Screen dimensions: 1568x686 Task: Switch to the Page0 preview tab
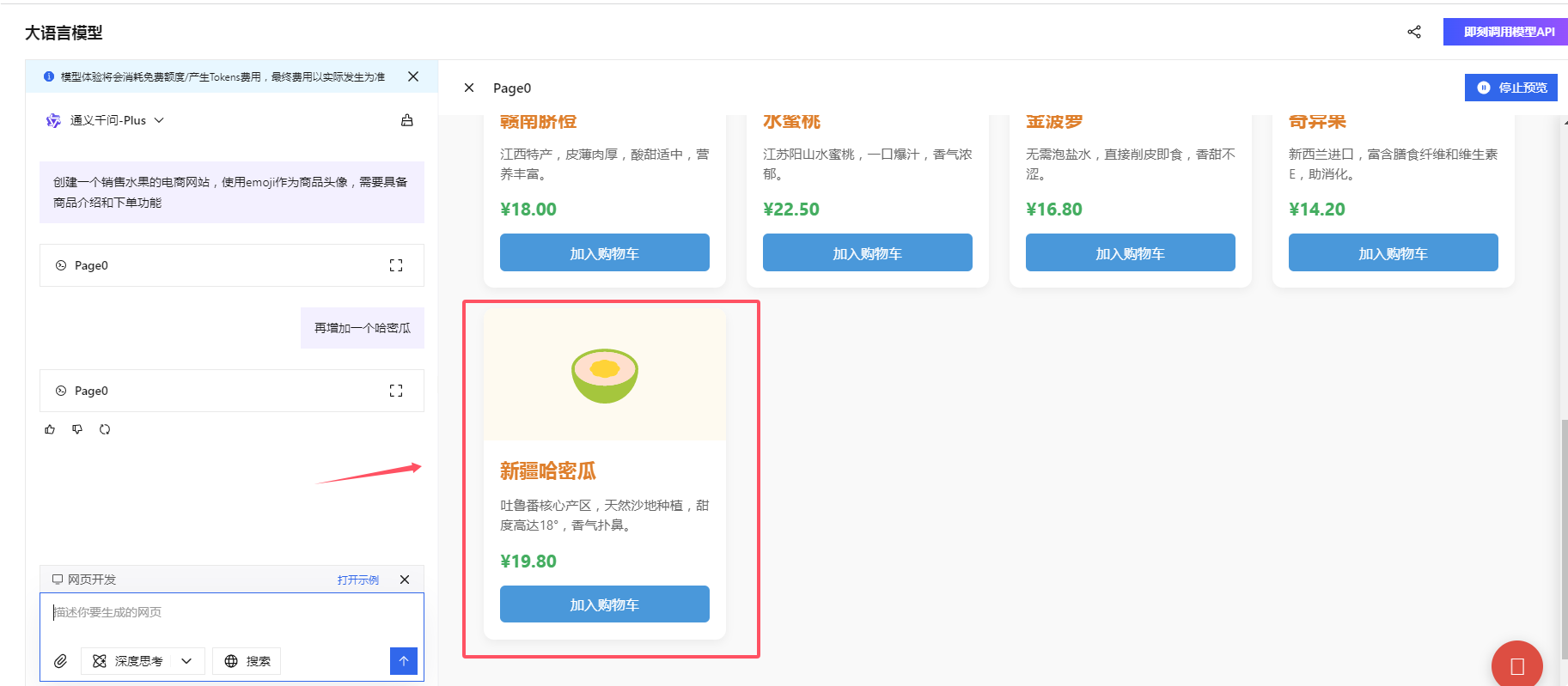[x=511, y=88]
